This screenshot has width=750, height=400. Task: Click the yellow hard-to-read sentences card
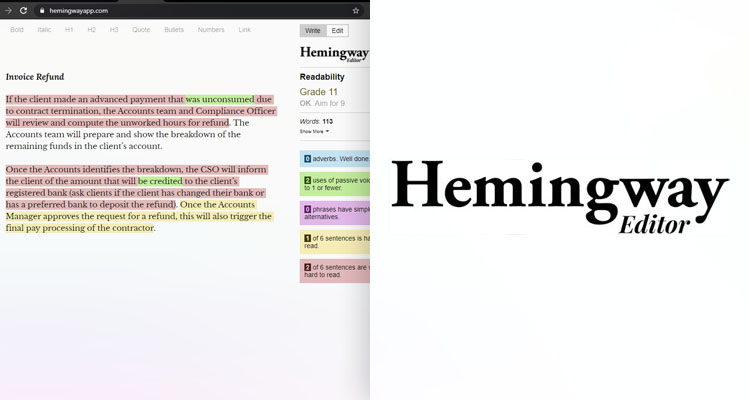[335, 242]
